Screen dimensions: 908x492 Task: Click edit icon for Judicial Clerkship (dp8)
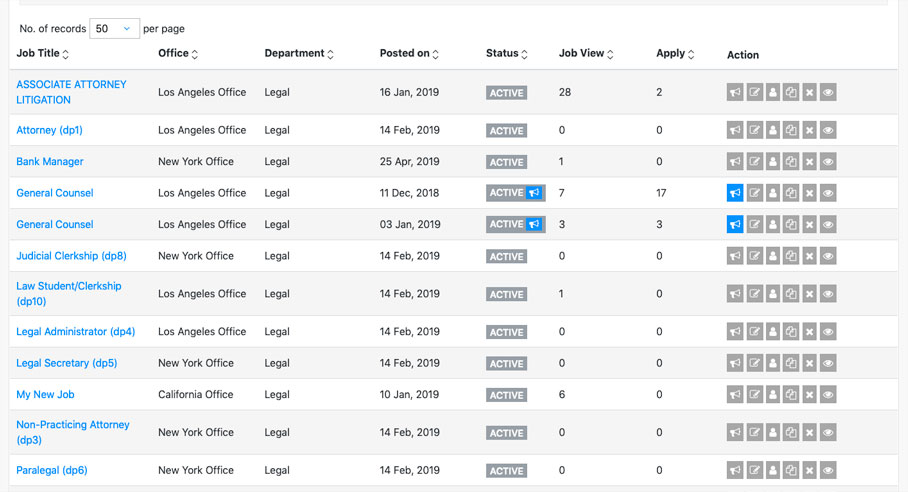[x=755, y=257]
